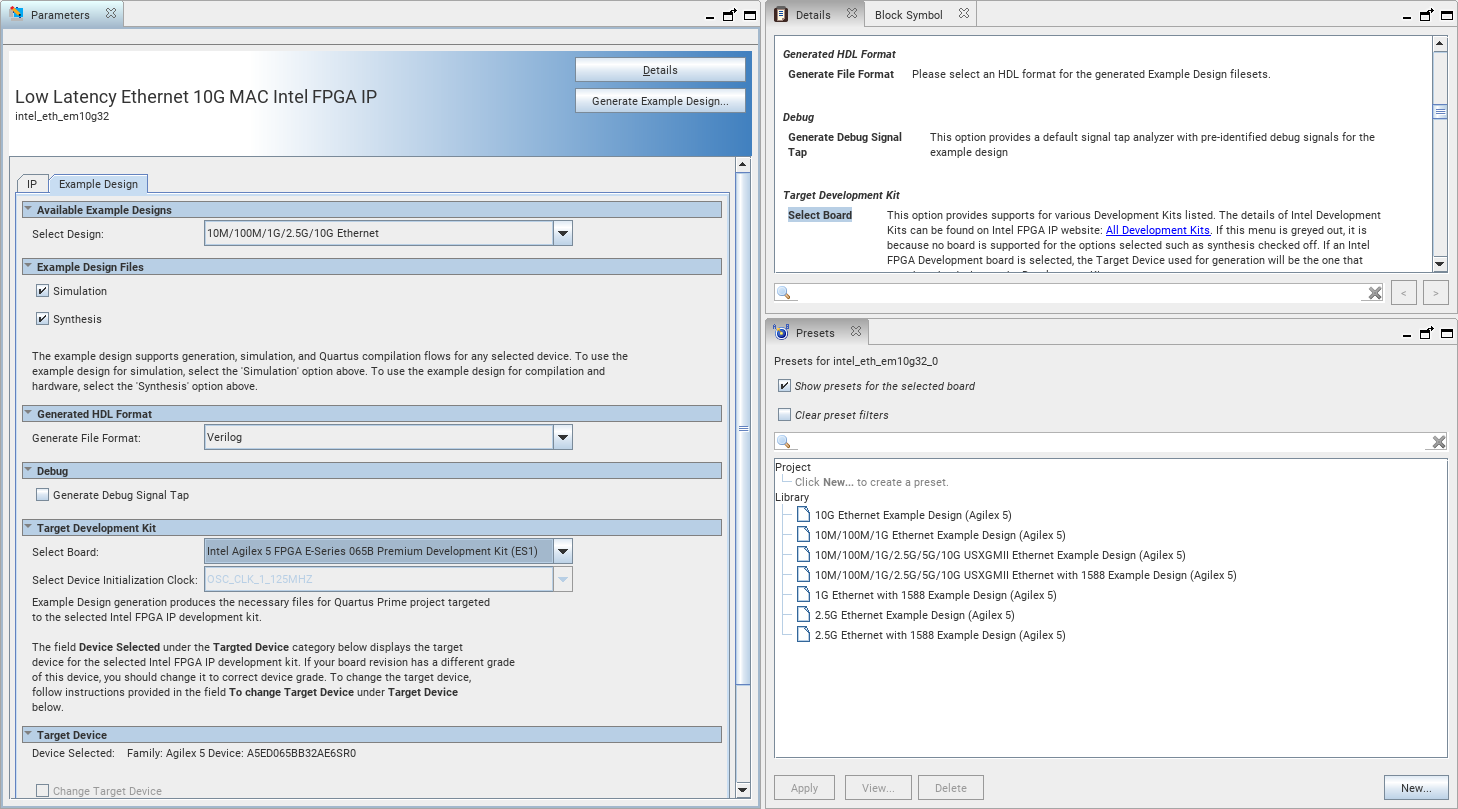The image size is (1458, 809).
Task: Click the file icon of 2.5G Ethernet Example Design preset
Action: pyautogui.click(x=804, y=615)
